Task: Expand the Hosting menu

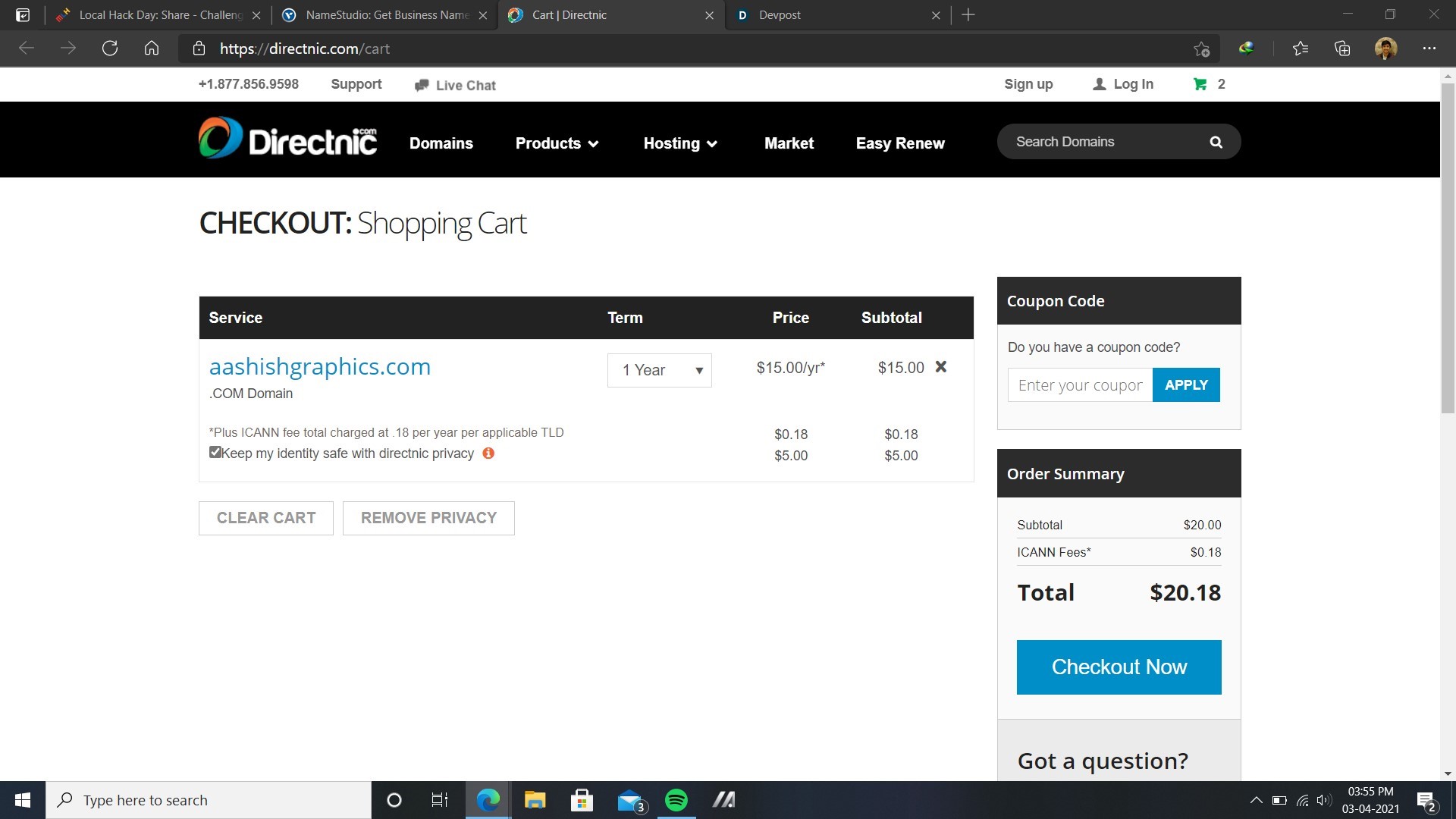Action: (x=679, y=143)
